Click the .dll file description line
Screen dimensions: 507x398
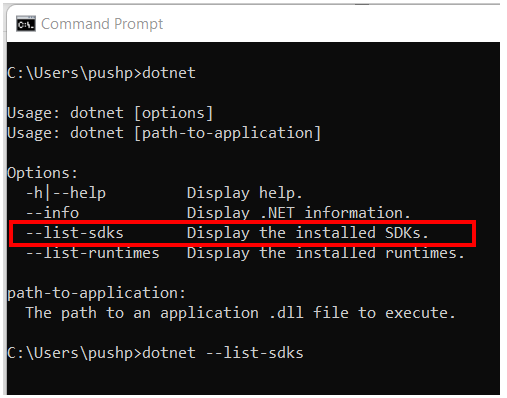point(240,313)
